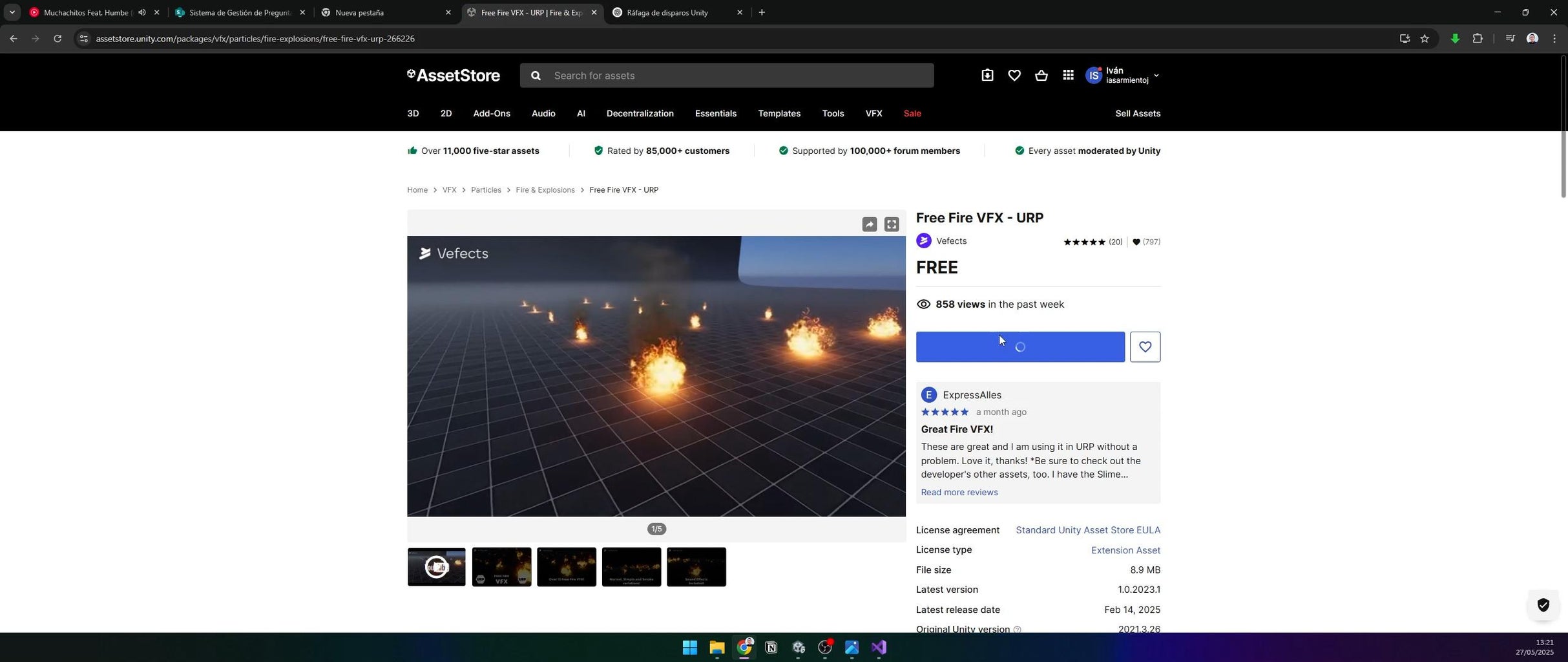Click the Sell Assets link
Viewport: 1568px width, 662px height.
tap(1138, 113)
